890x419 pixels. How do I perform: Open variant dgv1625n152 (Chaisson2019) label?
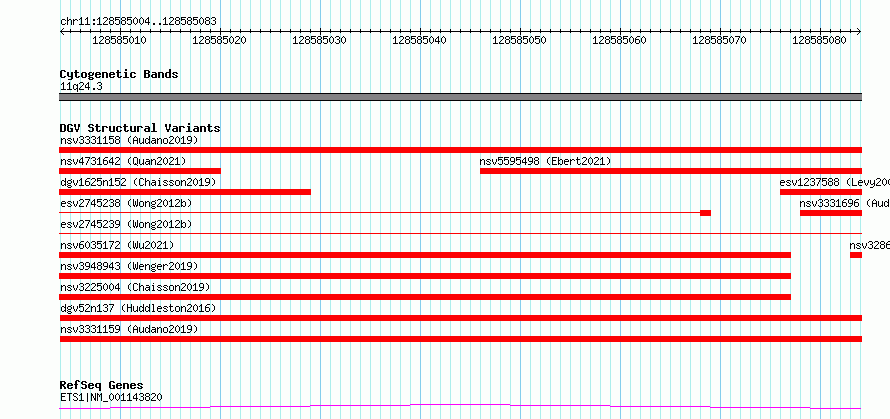click(138, 182)
